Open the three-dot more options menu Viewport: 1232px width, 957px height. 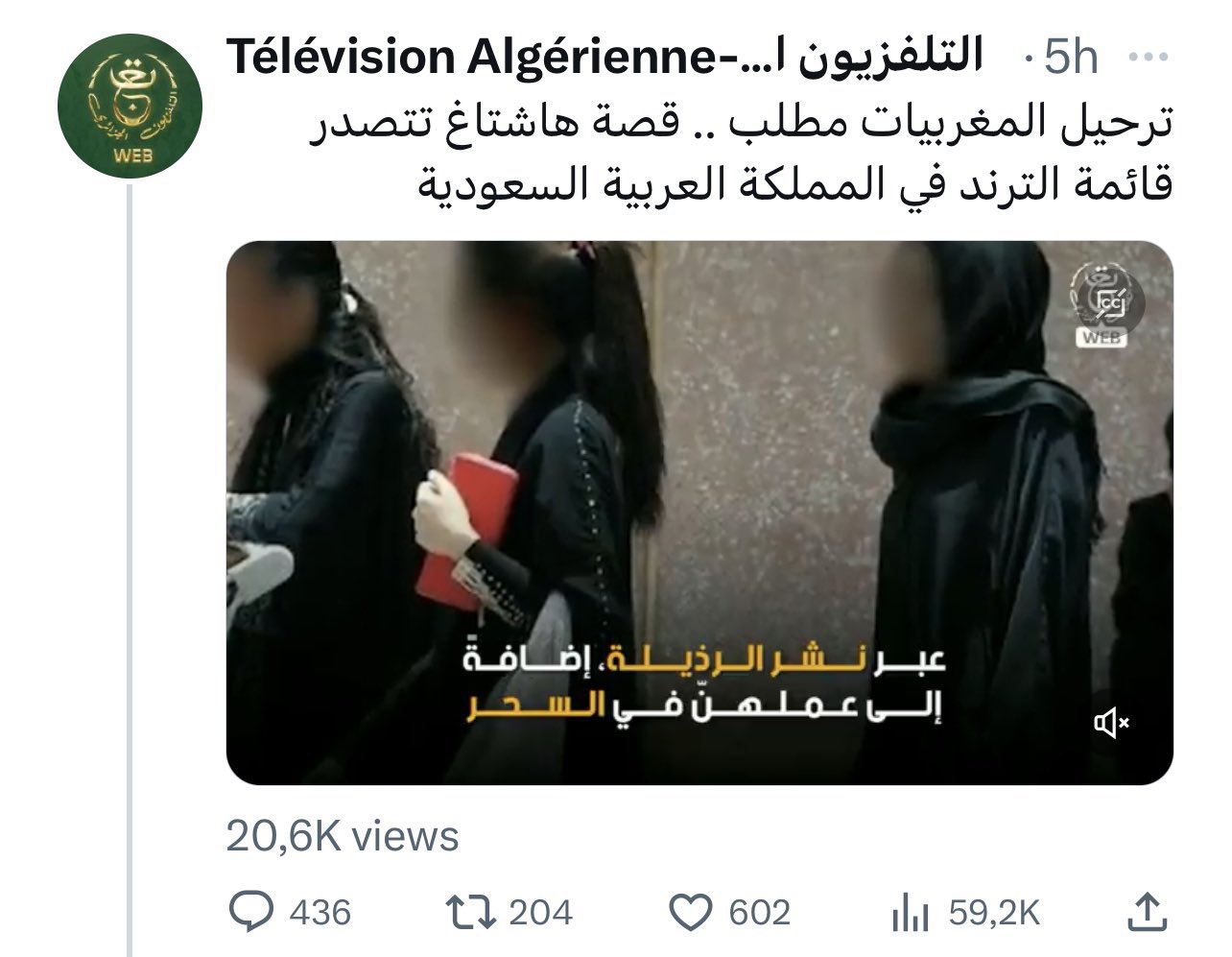1146,58
